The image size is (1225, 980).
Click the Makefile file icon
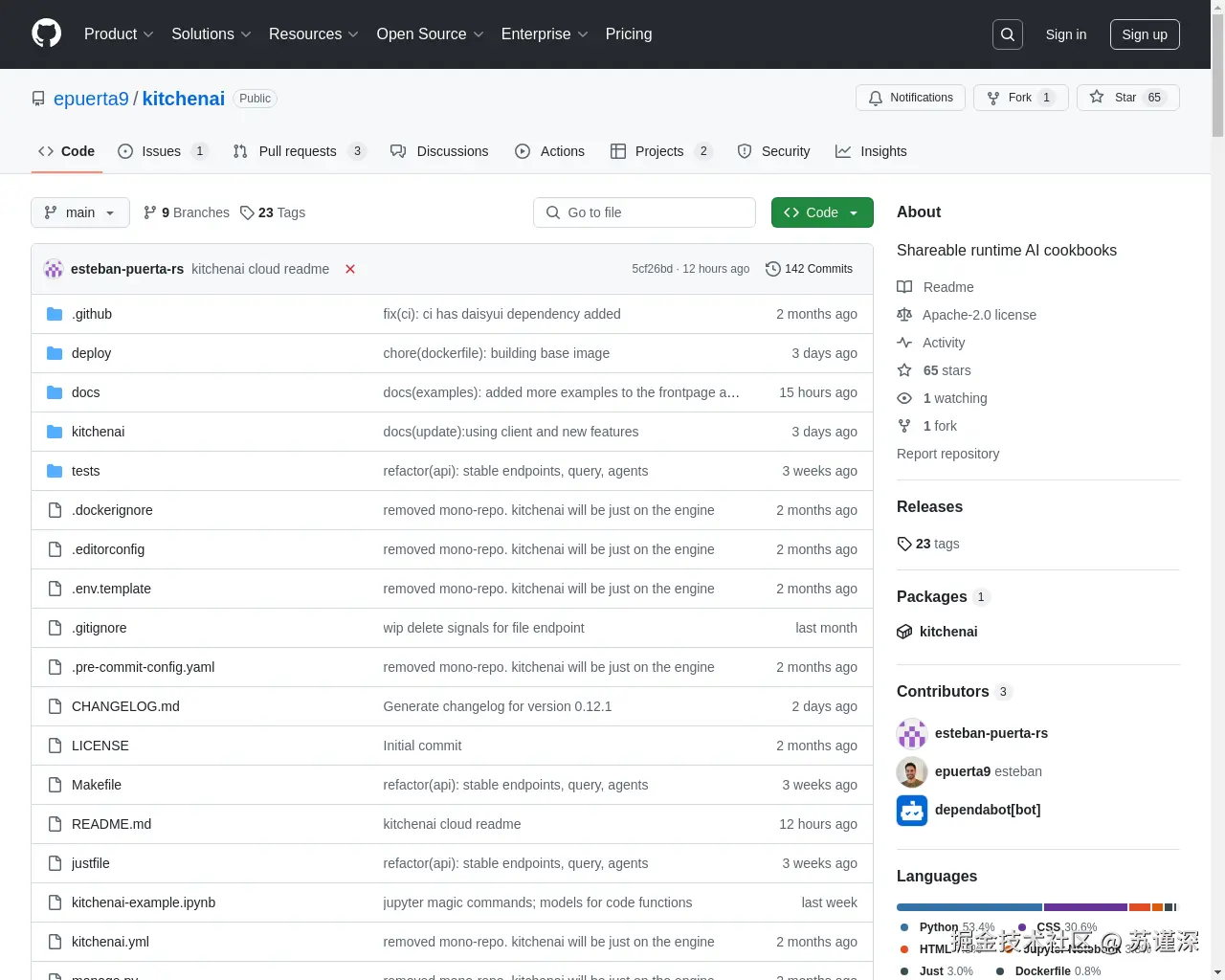(55, 785)
